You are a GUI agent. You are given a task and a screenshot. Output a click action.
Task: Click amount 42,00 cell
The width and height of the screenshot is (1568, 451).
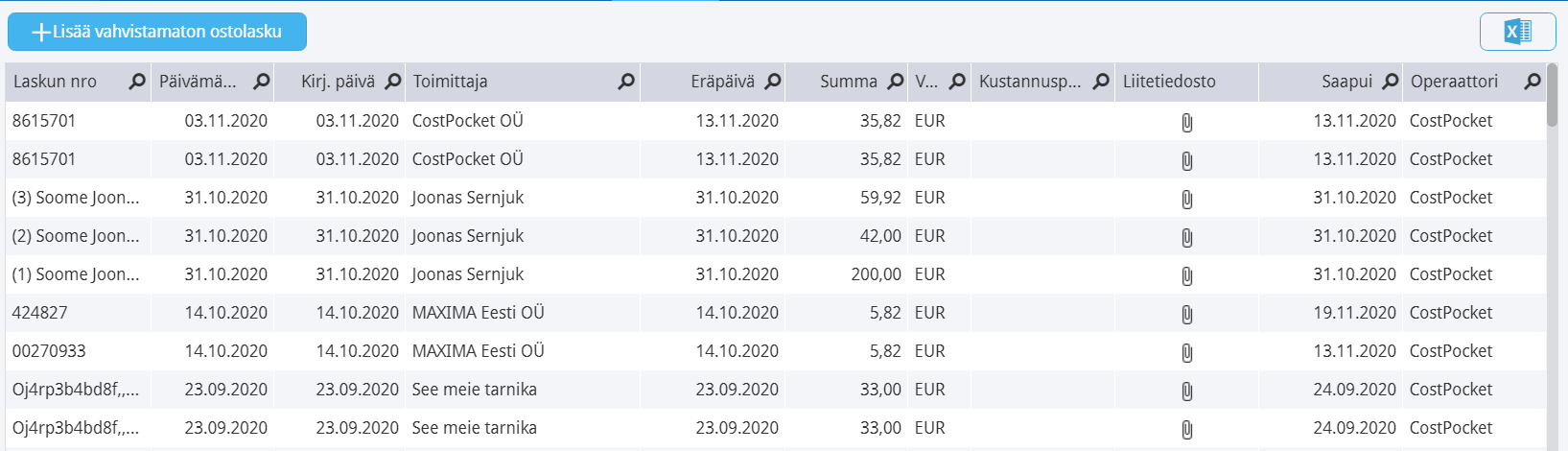880,236
